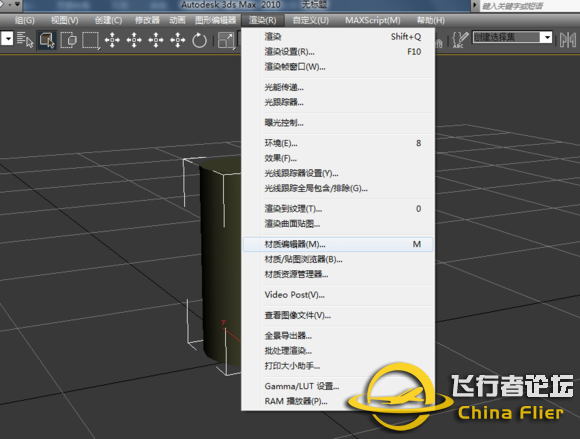The image size is (580, 439).
Task: Open 曝光控制... entry
Action: 338,123
